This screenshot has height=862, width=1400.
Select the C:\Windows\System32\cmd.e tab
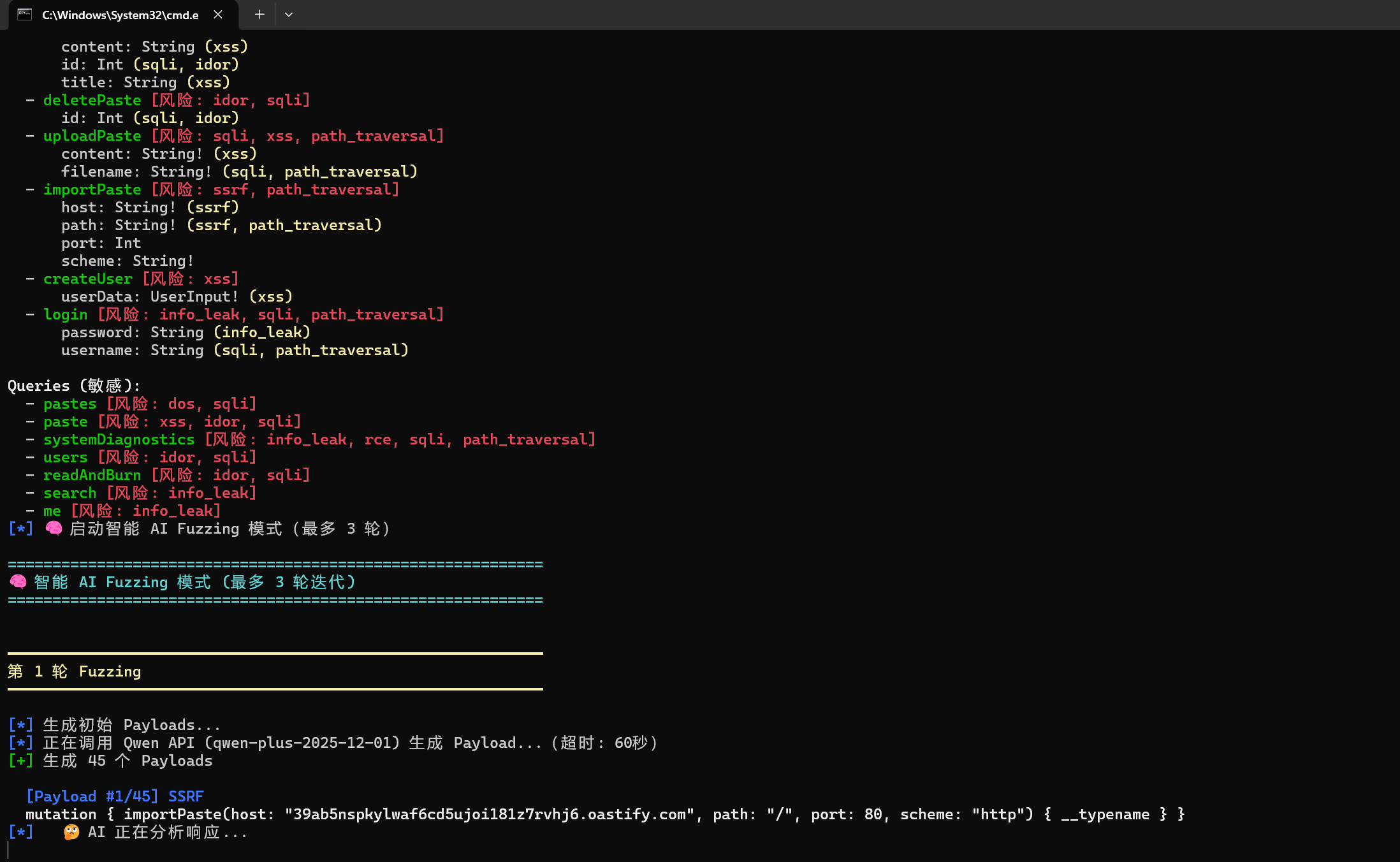(x=120, y=15)
